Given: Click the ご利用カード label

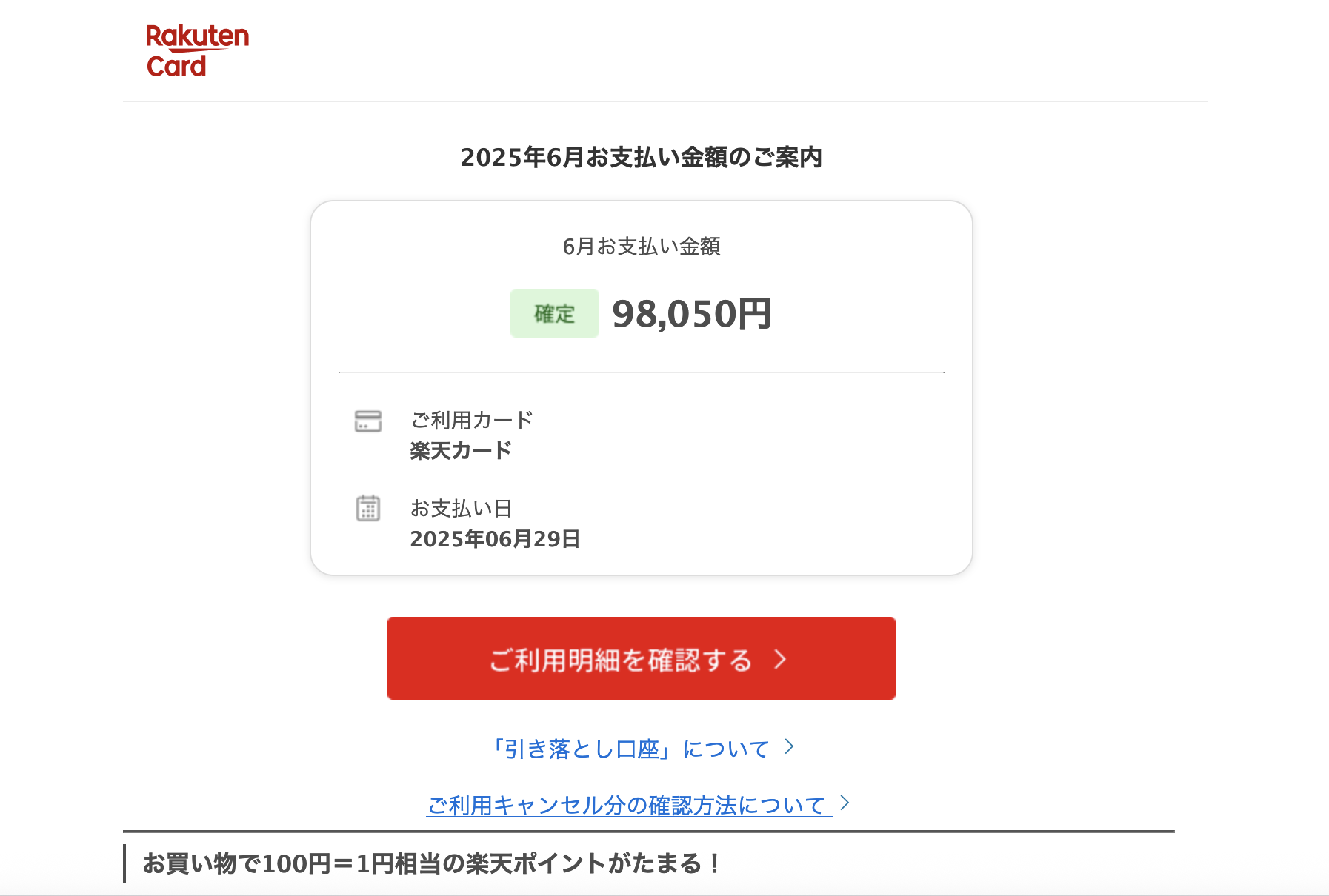Looking at the screenshot, I should tap(472, 420).
